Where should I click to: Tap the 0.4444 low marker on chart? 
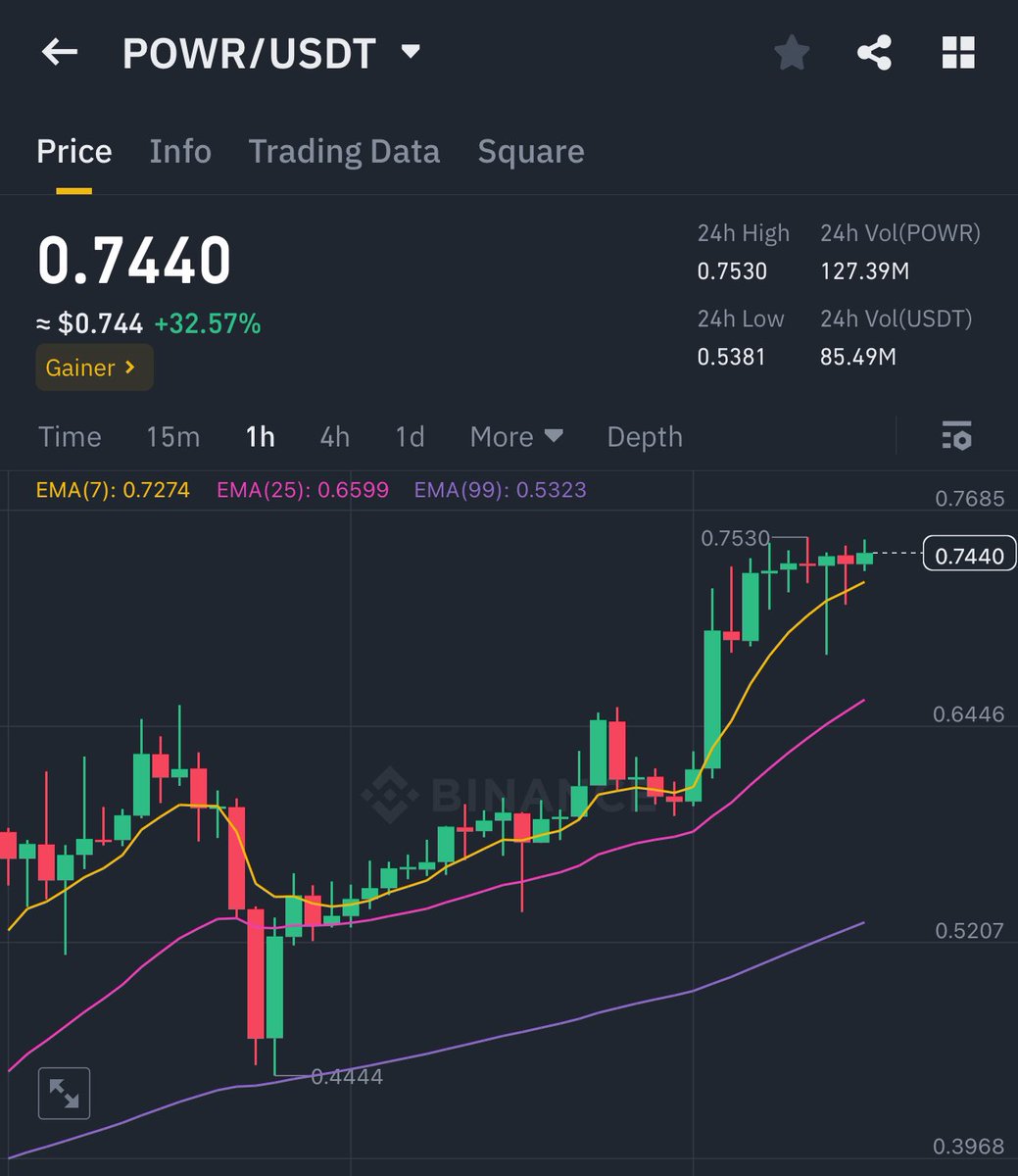pyautogui.click(x=347, y=1077)
